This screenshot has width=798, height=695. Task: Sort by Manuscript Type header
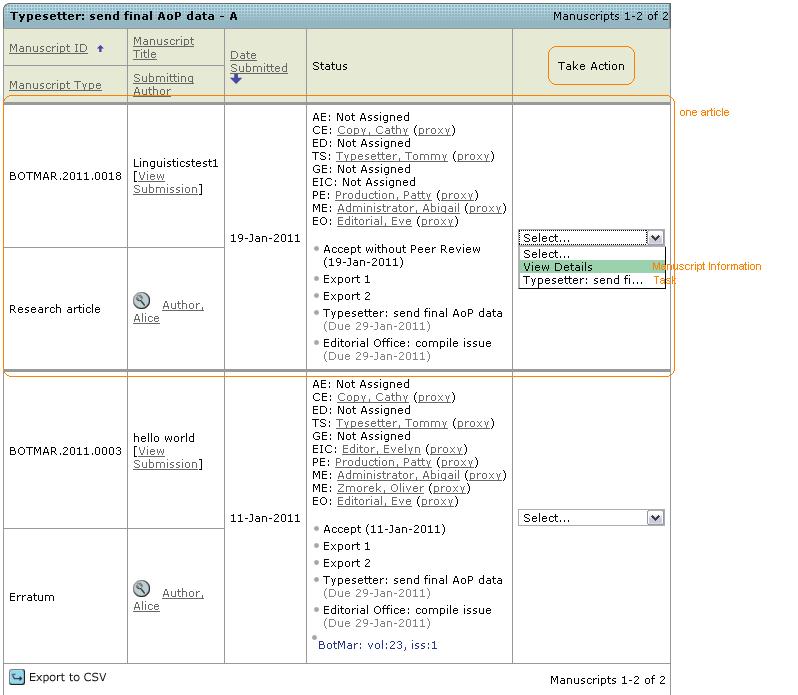(x=55, y=85)
